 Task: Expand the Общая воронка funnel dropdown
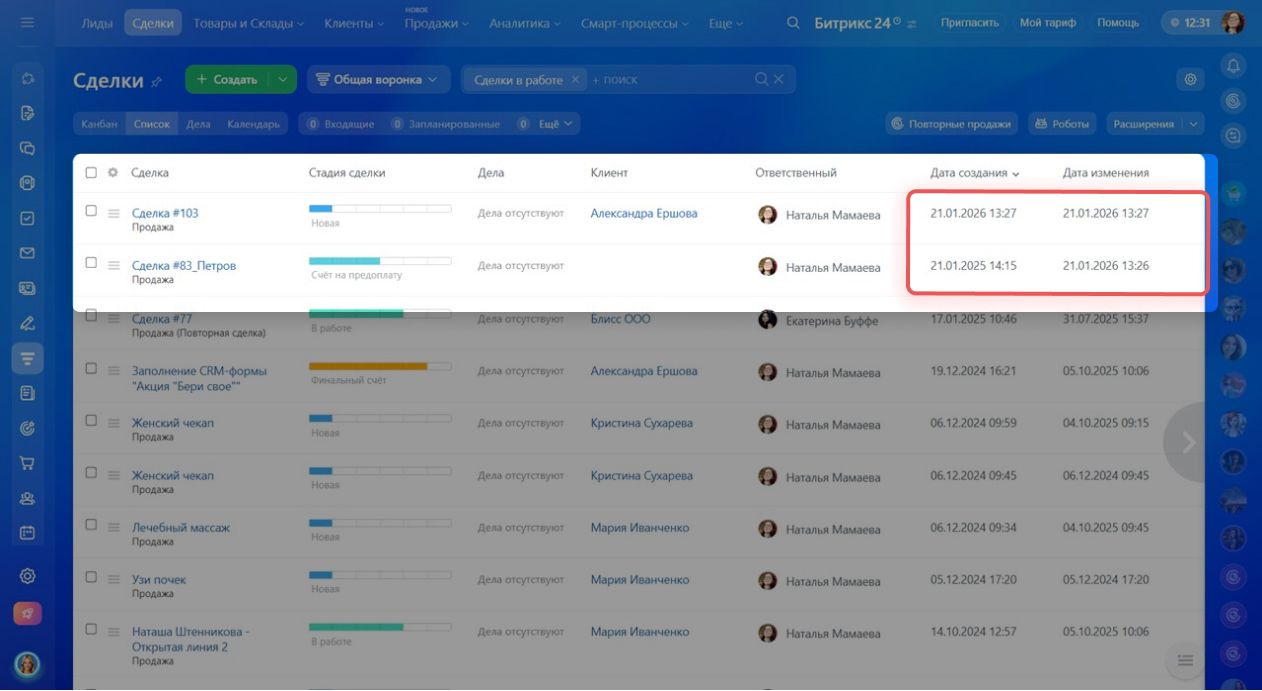(x=377, y=80)
